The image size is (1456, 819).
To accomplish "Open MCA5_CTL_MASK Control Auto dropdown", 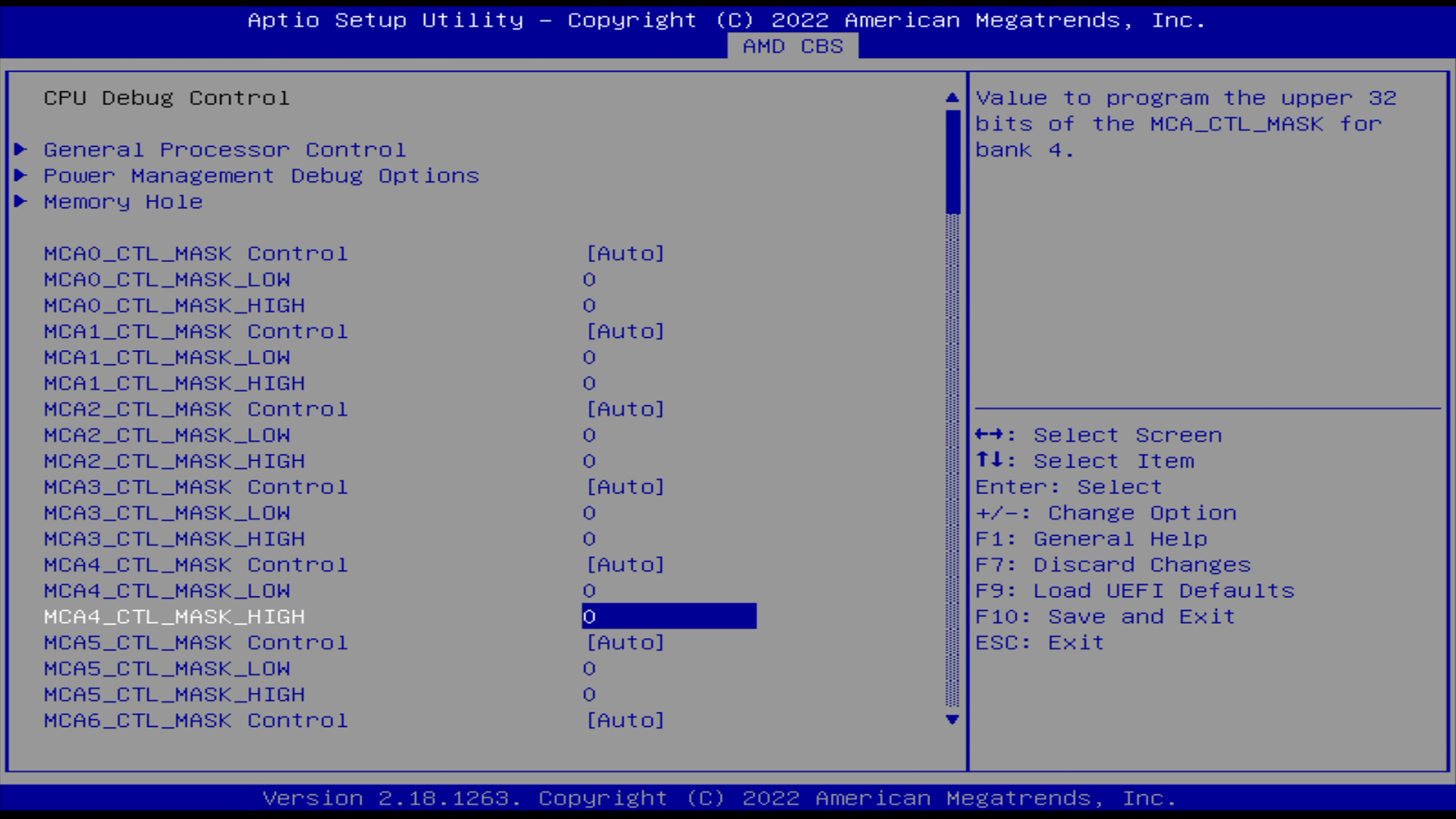I will tap(625, 643).
